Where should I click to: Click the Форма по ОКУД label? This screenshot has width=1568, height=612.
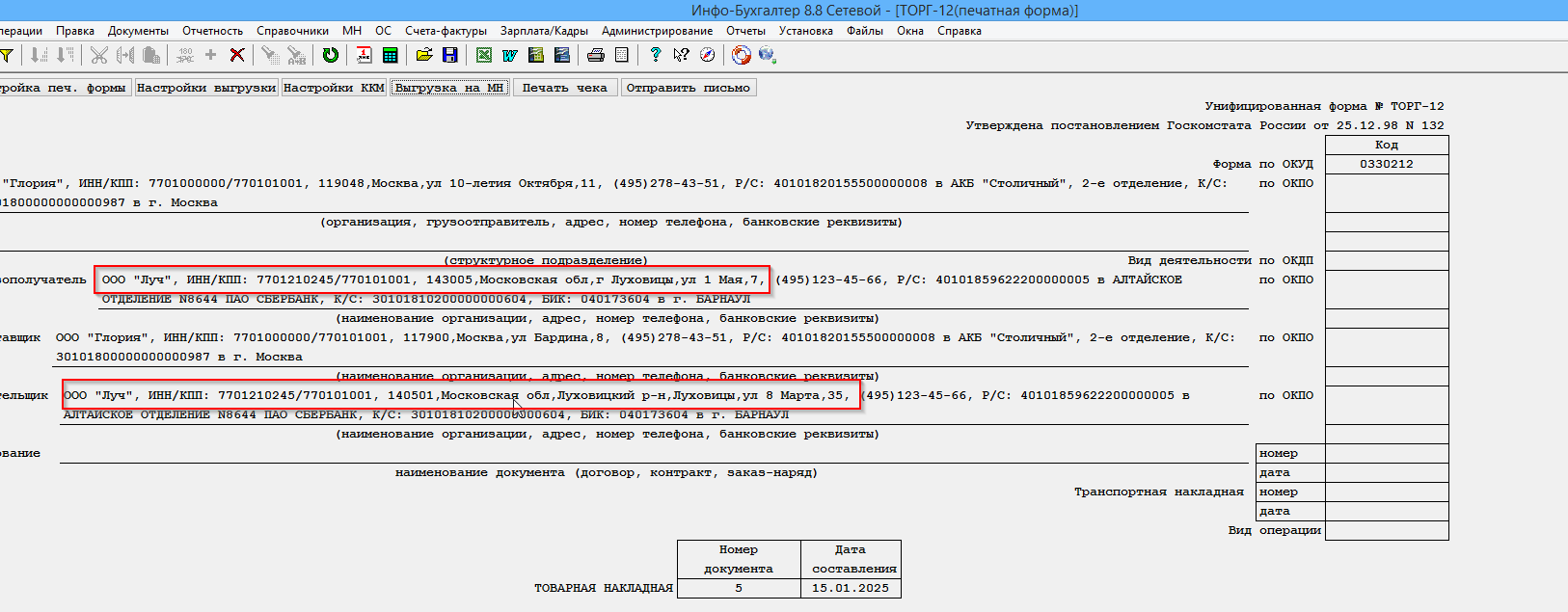point(1263,164)
